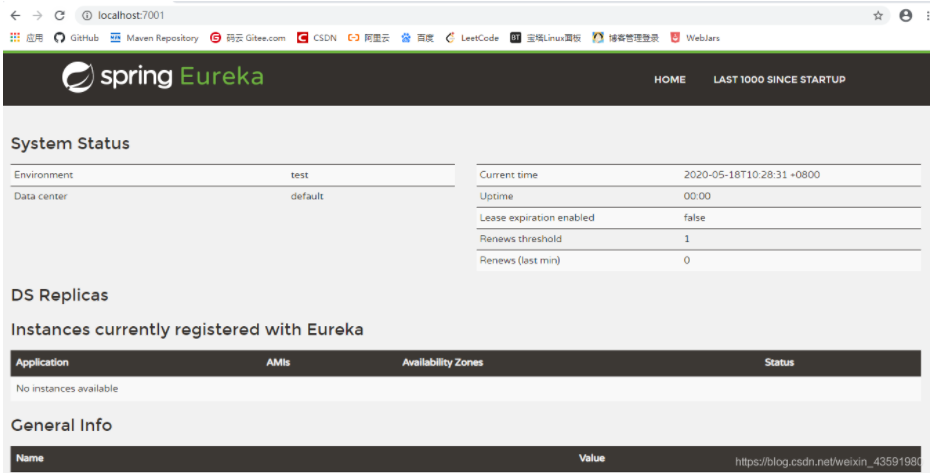Click the Status column header

779,363
